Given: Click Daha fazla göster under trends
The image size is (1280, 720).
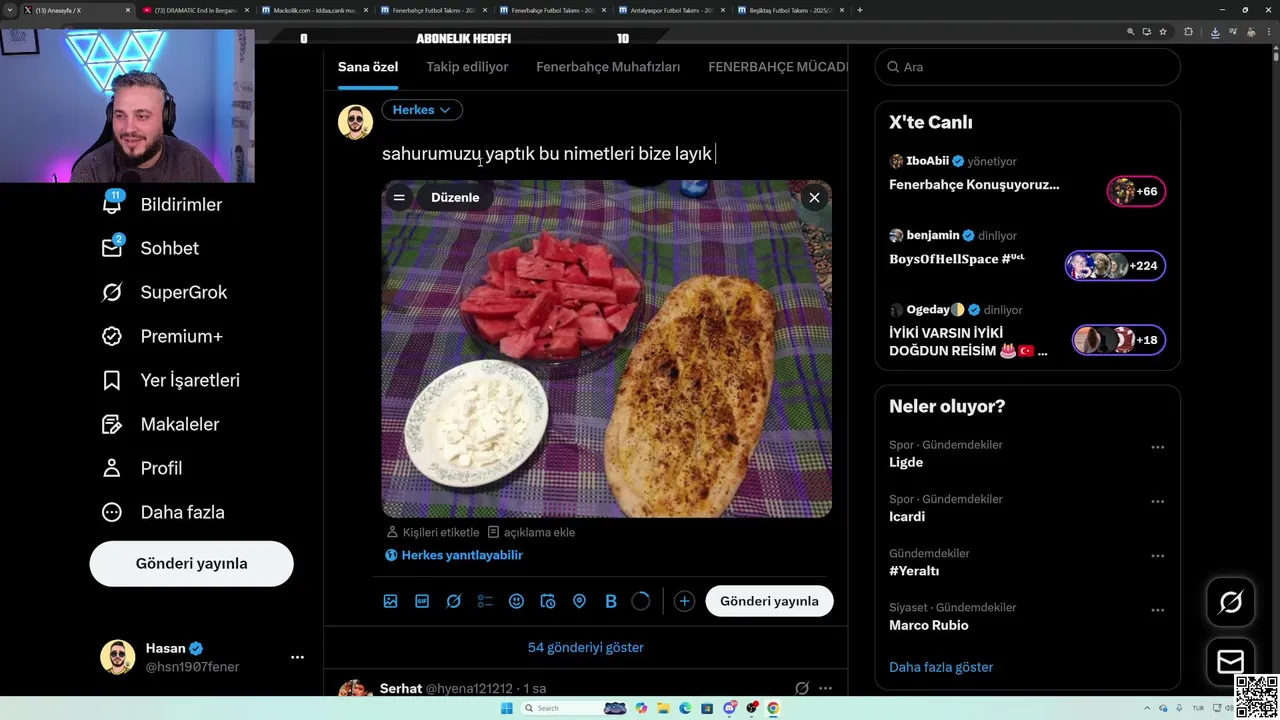Looking at the screenshot, I should [x=941, y=667].
